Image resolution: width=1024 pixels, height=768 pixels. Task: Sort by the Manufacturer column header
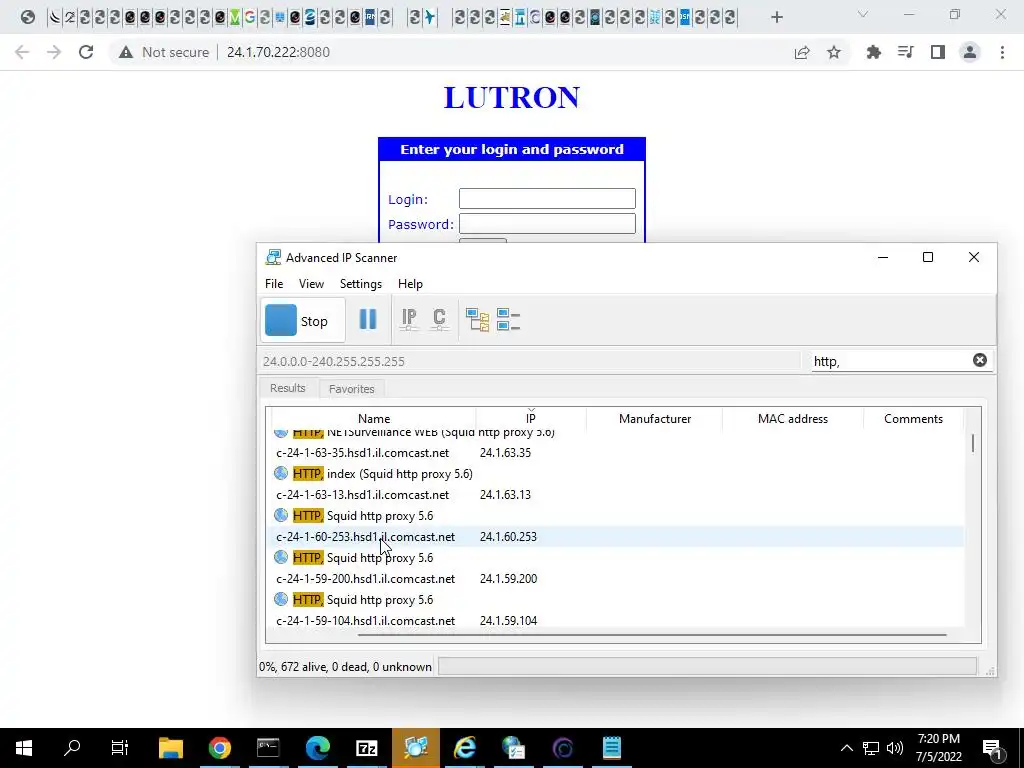[x=654, y=419]
